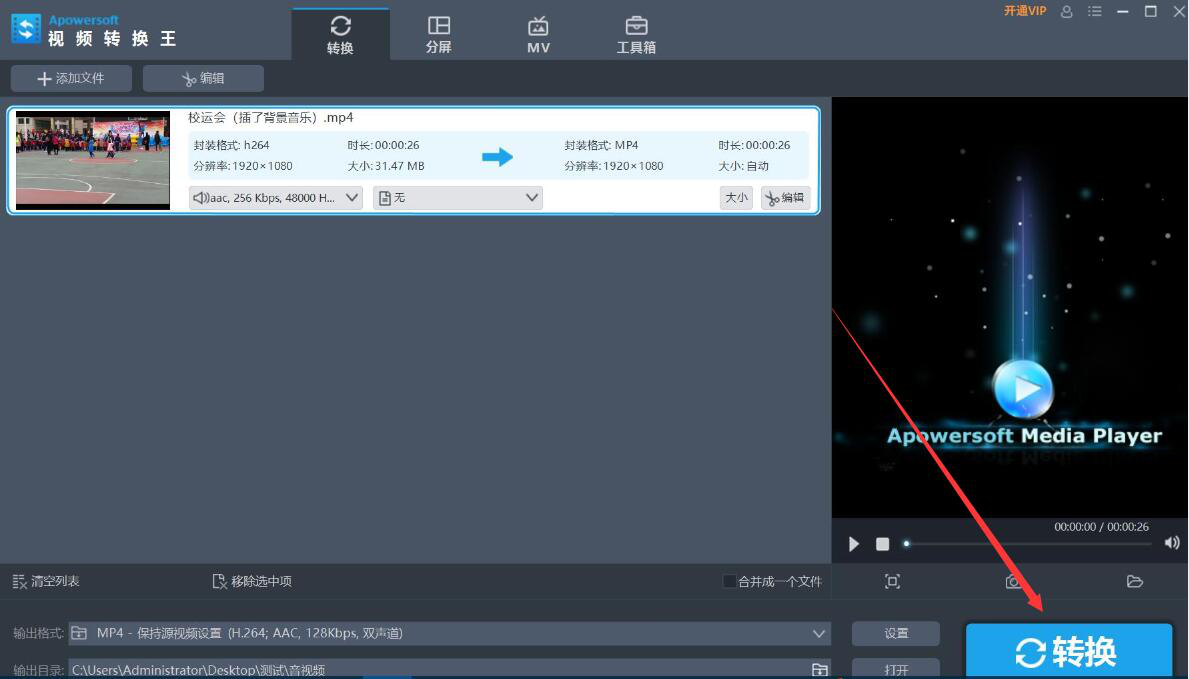The width and height of the screenshot is (1189, 679).
Task: Click the 打开 button
Action: (x=896, y=670)
